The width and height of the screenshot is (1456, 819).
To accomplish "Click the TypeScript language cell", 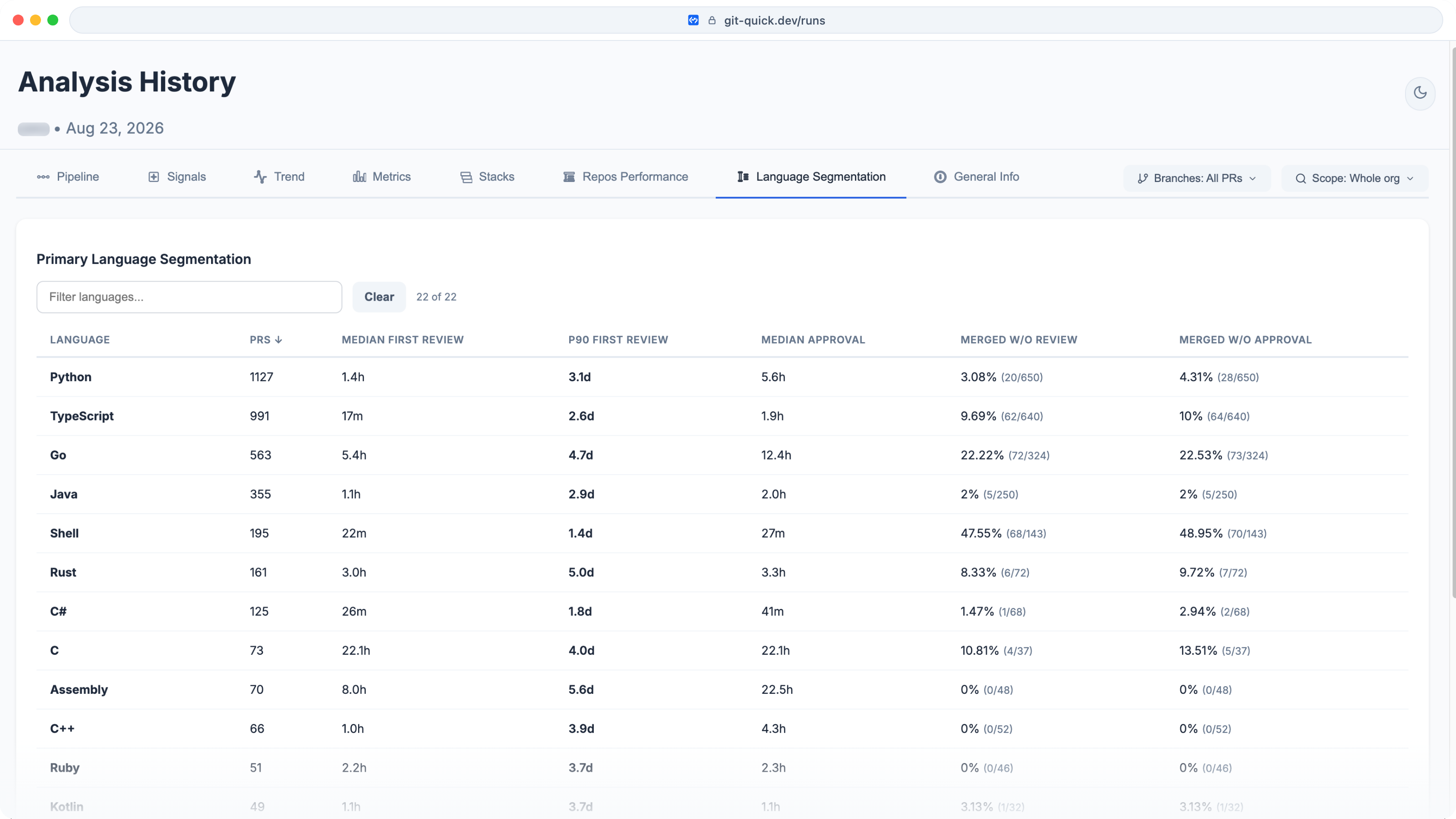I will [x=82, y=416].
